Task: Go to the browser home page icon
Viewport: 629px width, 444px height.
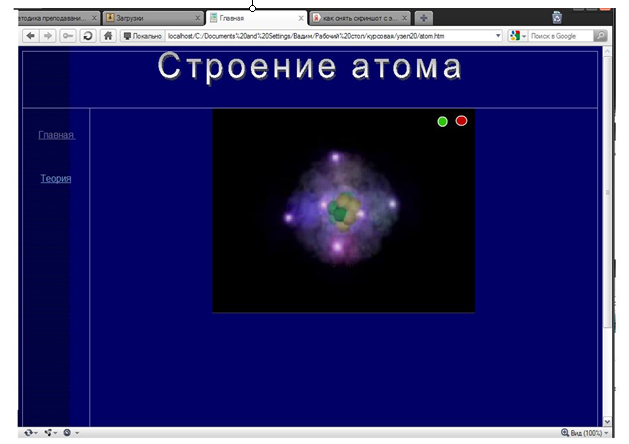Action: [x=108, y=36]
